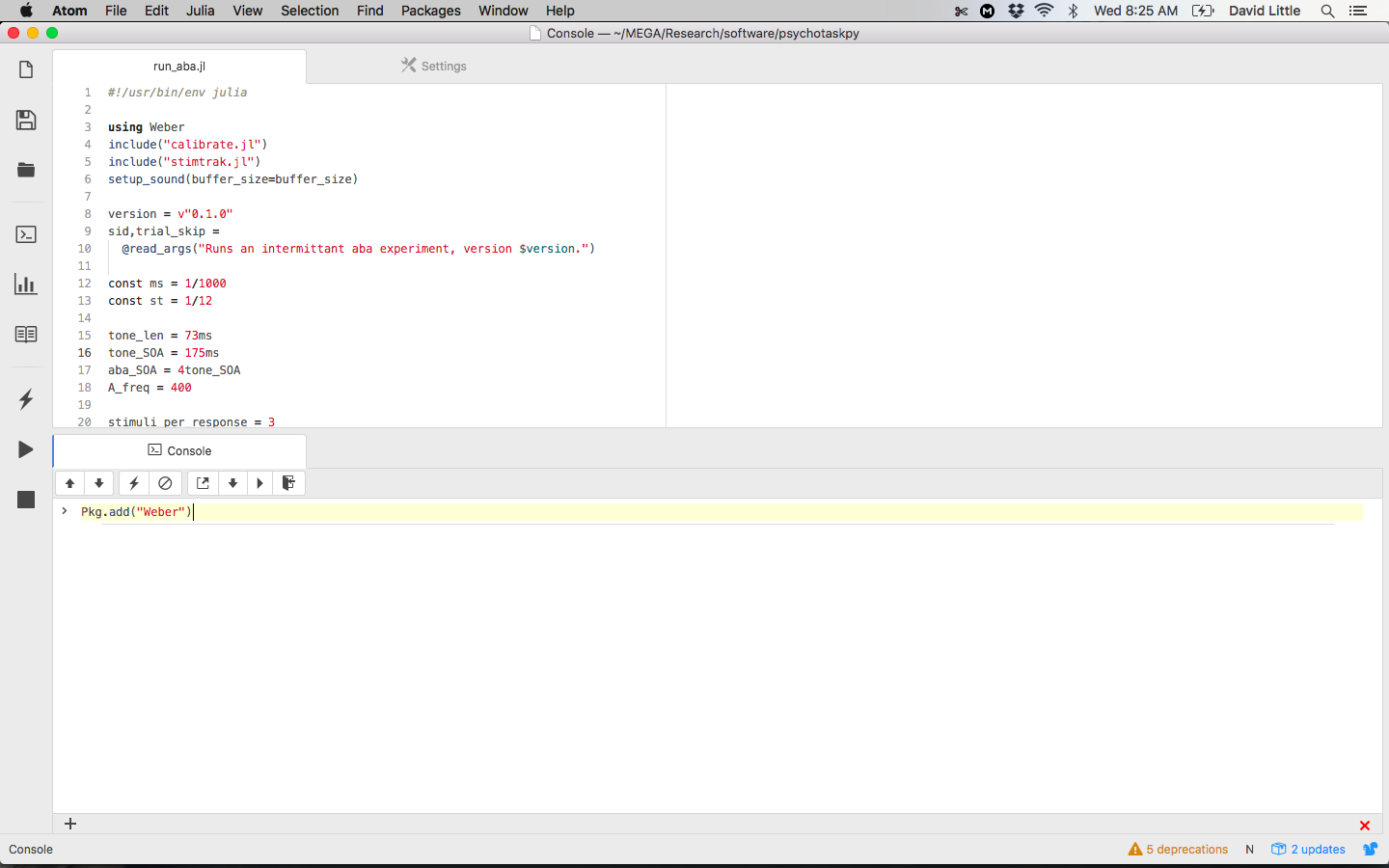The width and height of the screenshot is (1389, 868).
Task: Click the Bluetooth icon in menu bar
Action: (1073, 11)
